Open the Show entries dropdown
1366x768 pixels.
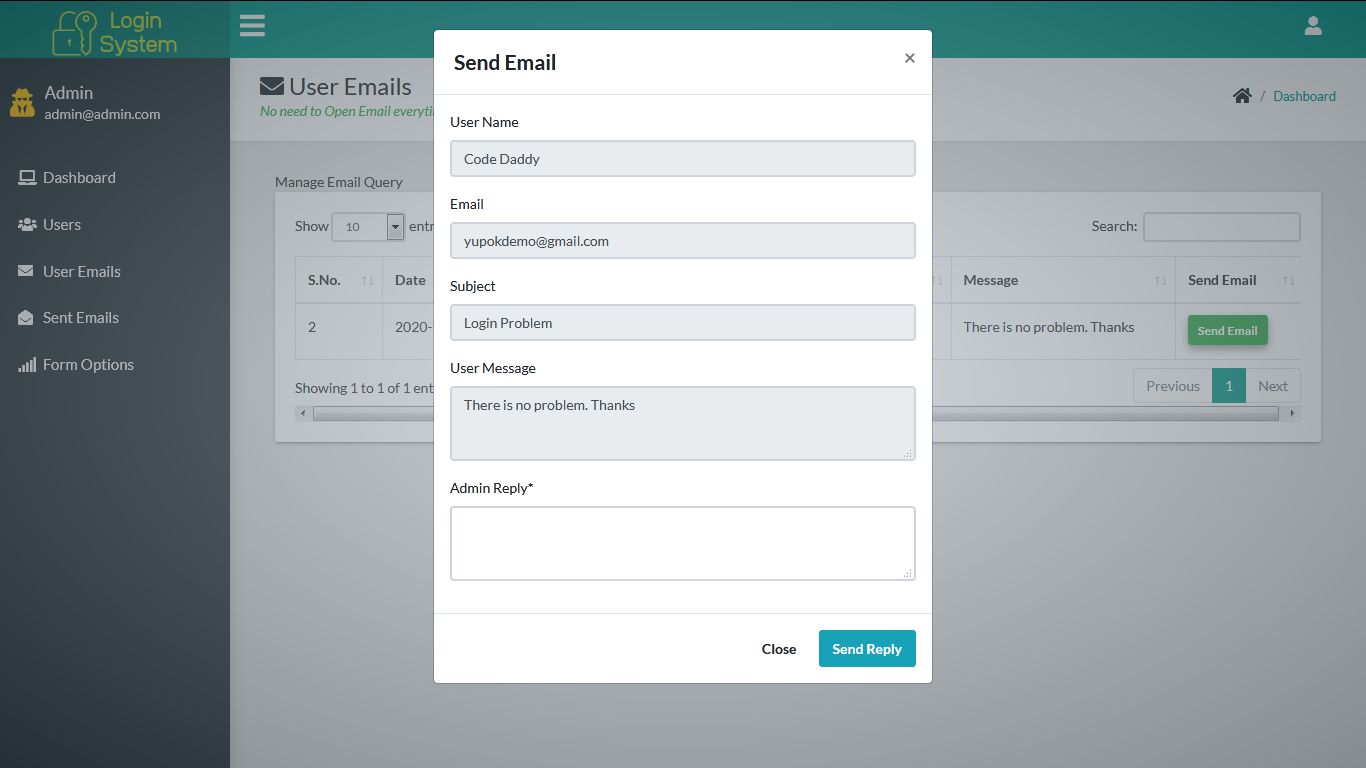(368, 226)
